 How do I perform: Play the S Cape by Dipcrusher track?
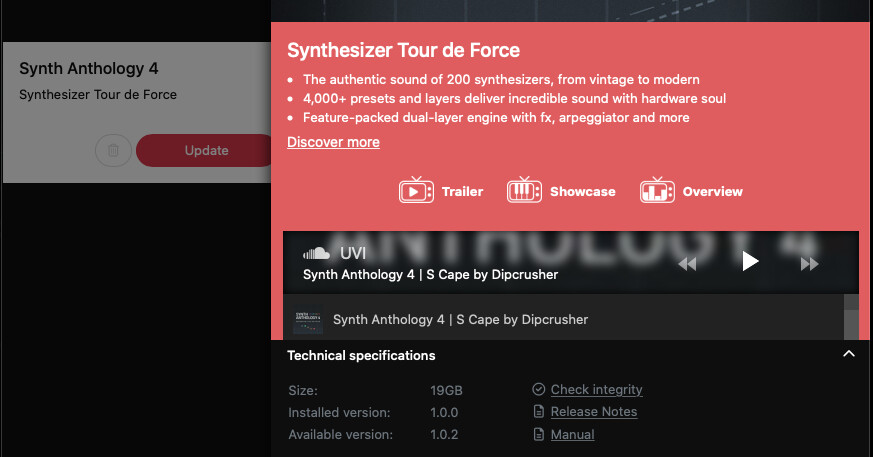tap(750, 261)
